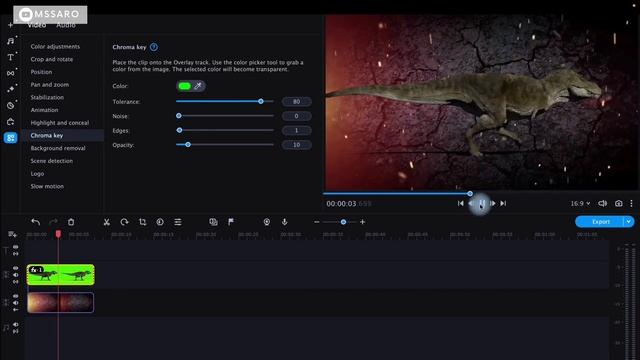The height and width of the screenshot is (360, 640).
Task: Record voice-over with the microphone icon
Action: (284, 222)
